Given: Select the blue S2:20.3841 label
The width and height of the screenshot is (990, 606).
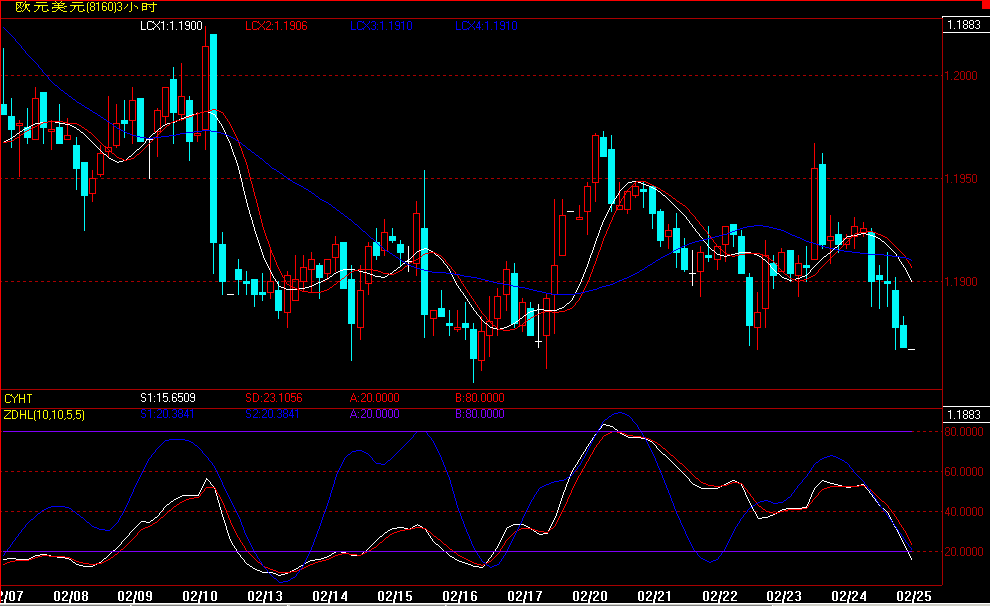Looking at the screenshot, I should click(x=272, y=414).
